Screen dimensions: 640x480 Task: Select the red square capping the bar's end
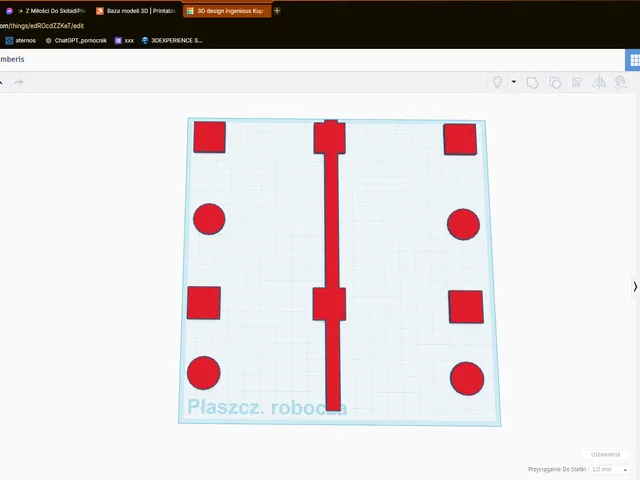(x=329, y=138)
